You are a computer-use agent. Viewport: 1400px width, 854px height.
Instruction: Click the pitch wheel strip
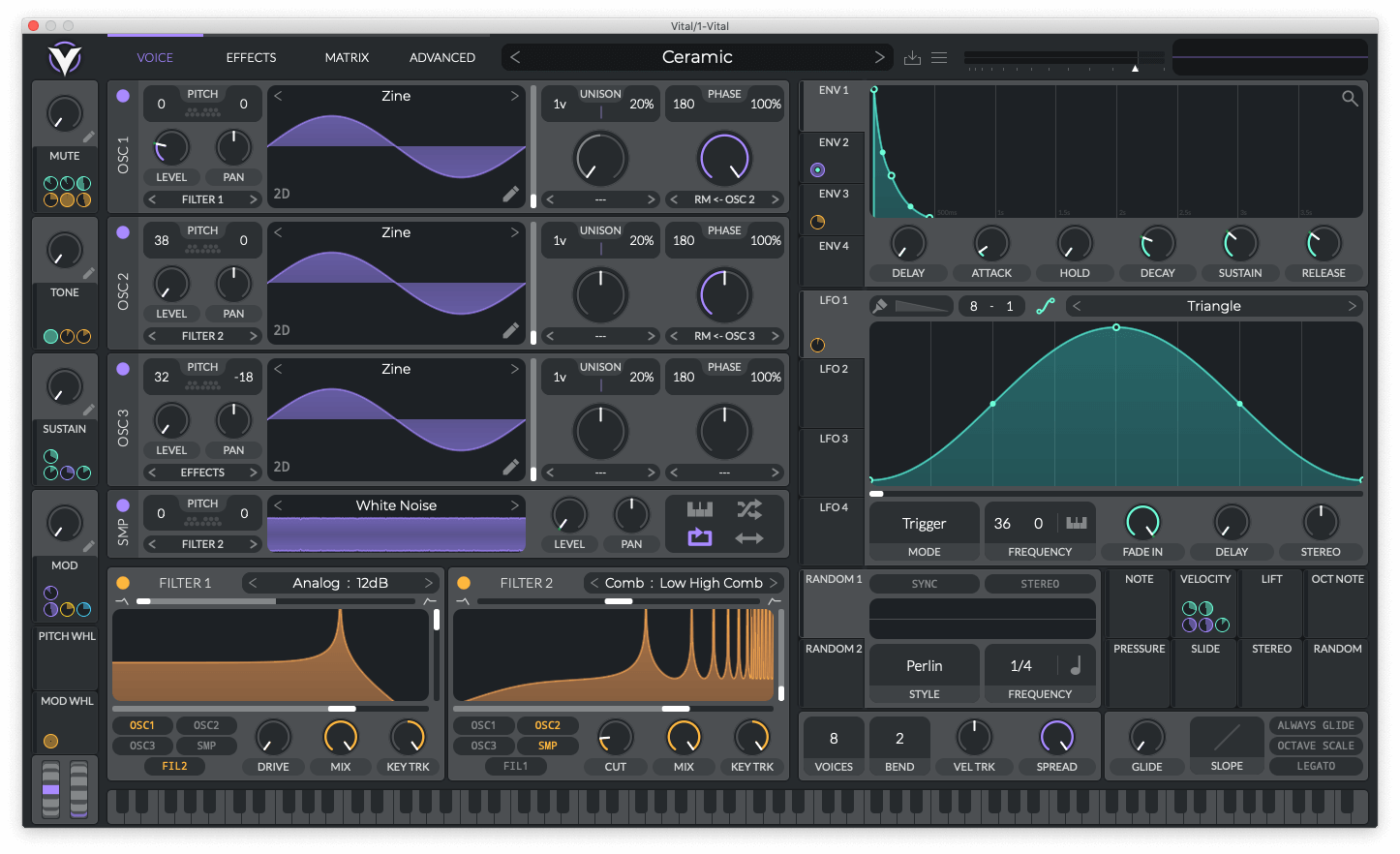click(x=51, y=789)
